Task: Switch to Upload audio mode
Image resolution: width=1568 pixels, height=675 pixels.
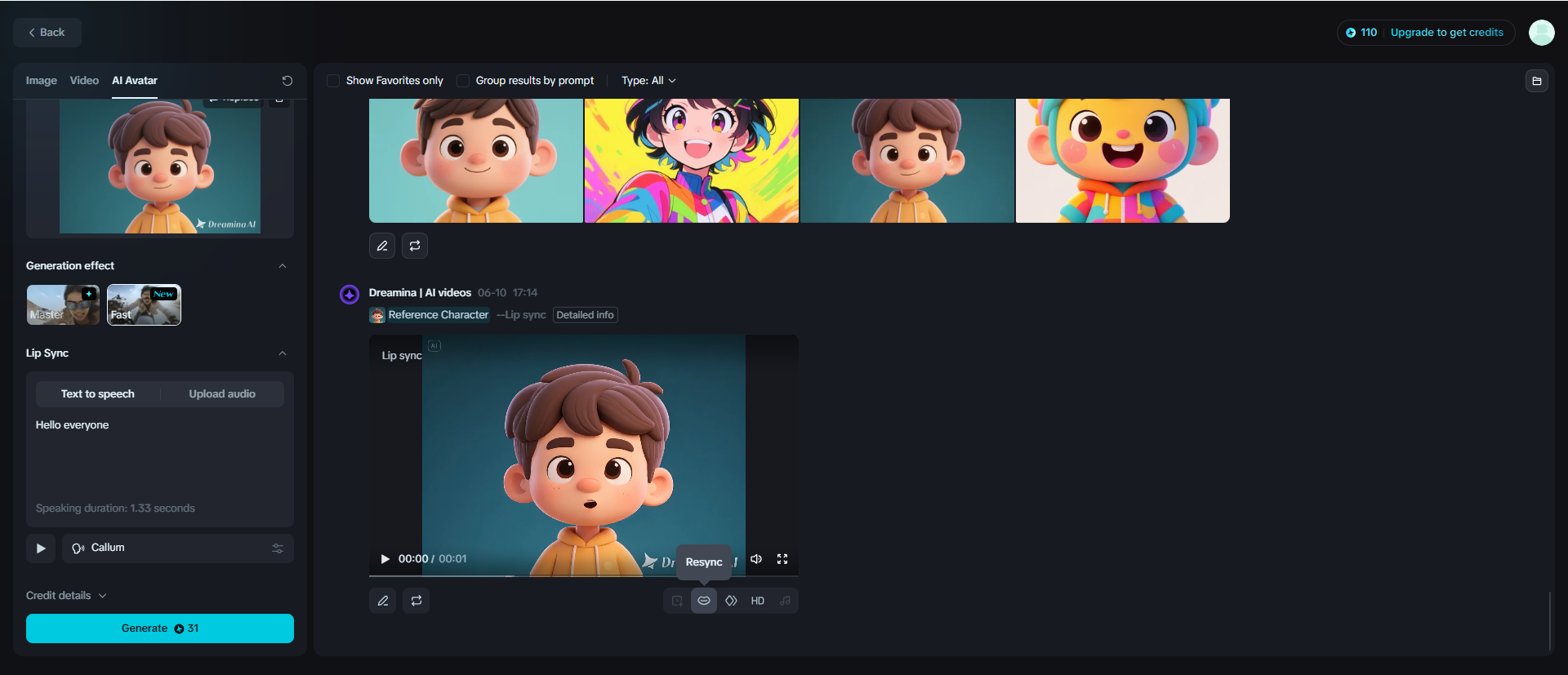Action: coord(222,394)
